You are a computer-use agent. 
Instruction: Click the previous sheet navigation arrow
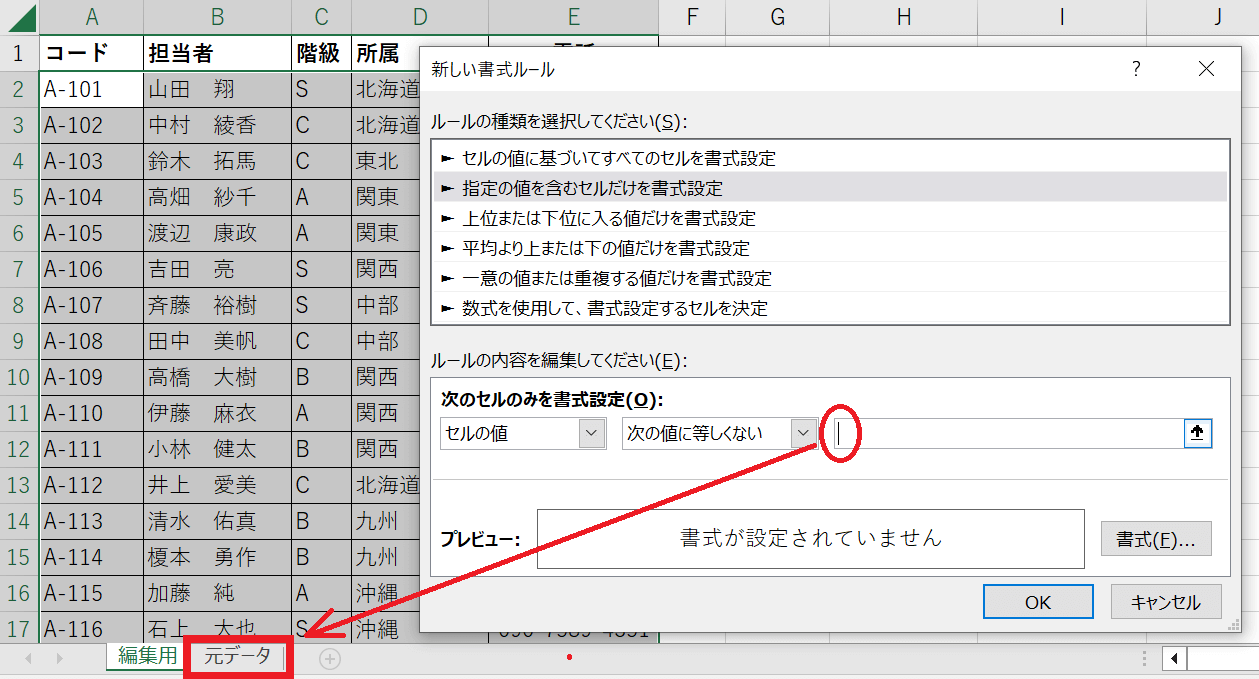[x=28, y=658]
